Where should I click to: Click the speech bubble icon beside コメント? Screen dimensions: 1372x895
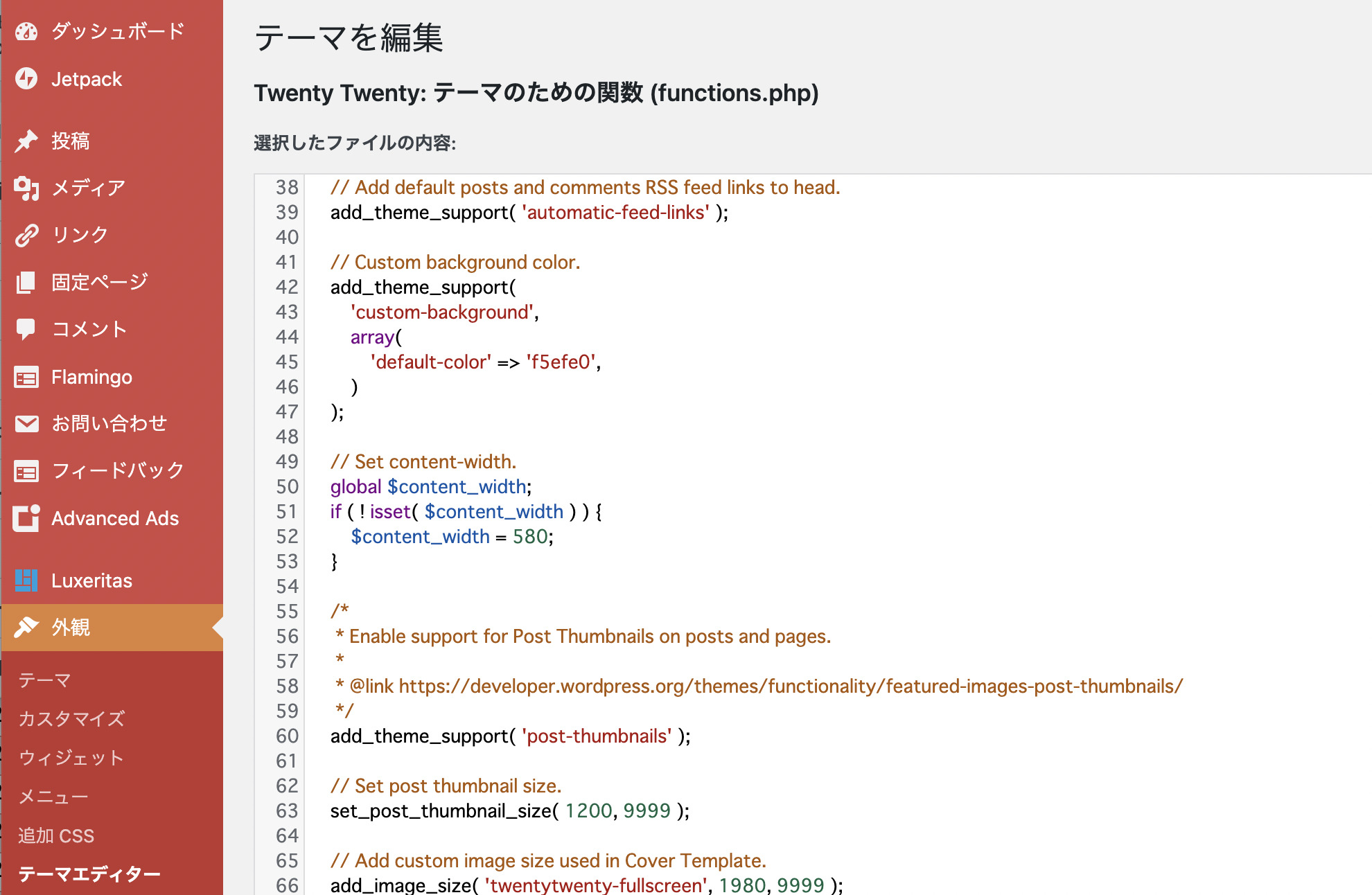coord(26,329)
